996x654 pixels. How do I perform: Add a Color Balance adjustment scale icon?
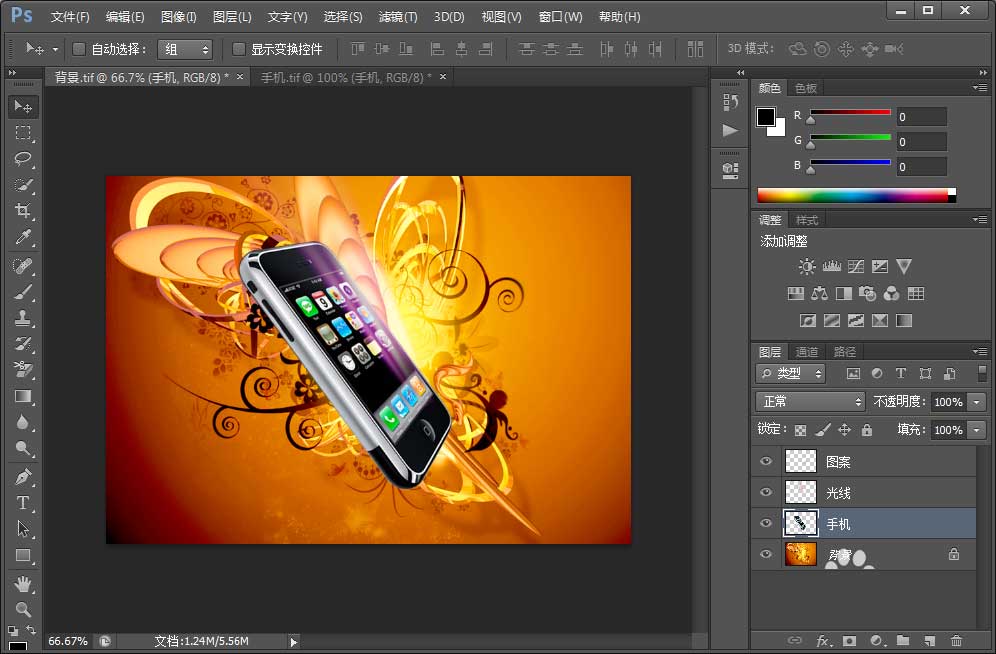pyautogui.click(x=819, y=293)
